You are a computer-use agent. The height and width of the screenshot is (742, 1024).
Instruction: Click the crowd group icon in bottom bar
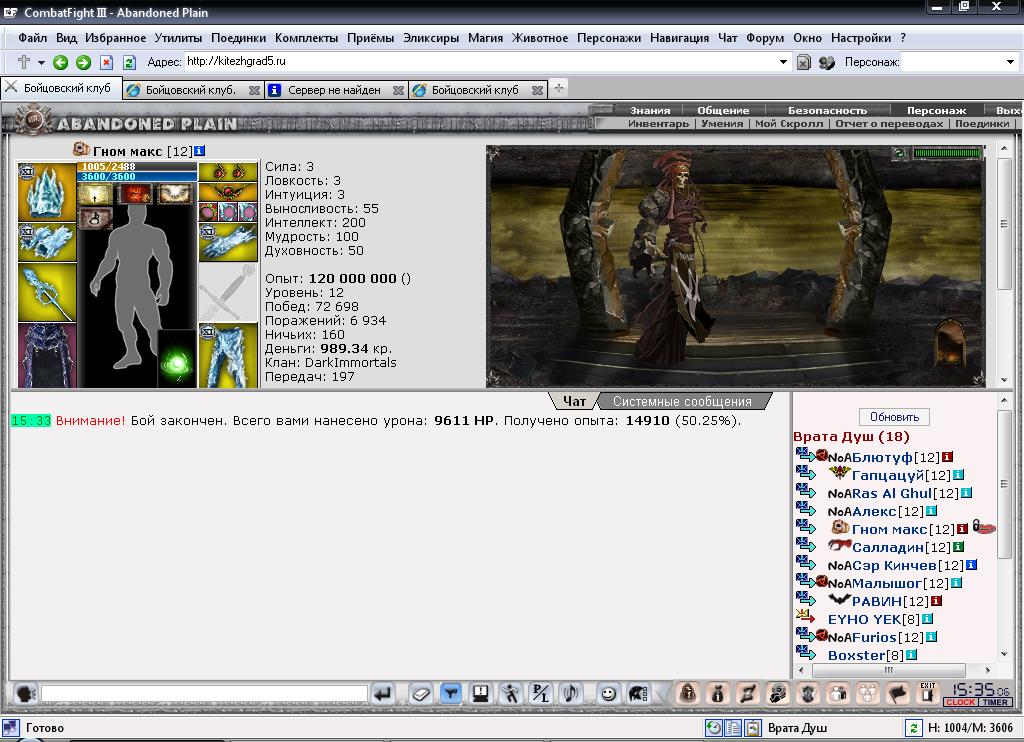[x=868, y=693]
